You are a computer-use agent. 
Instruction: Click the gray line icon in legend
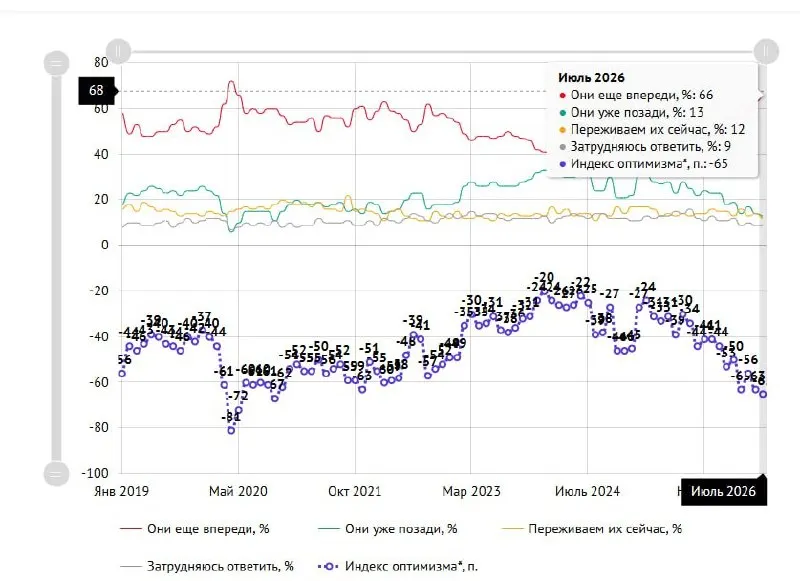pyautogui.click(x=131, y=566)
